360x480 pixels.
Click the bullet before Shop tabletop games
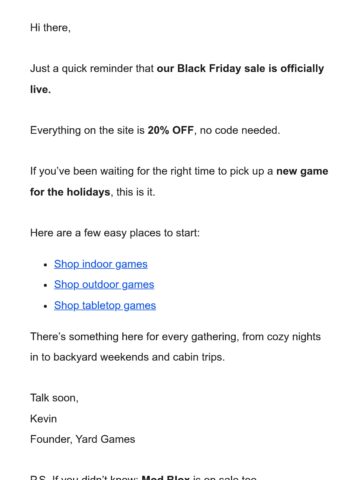[x=45, y=306]
